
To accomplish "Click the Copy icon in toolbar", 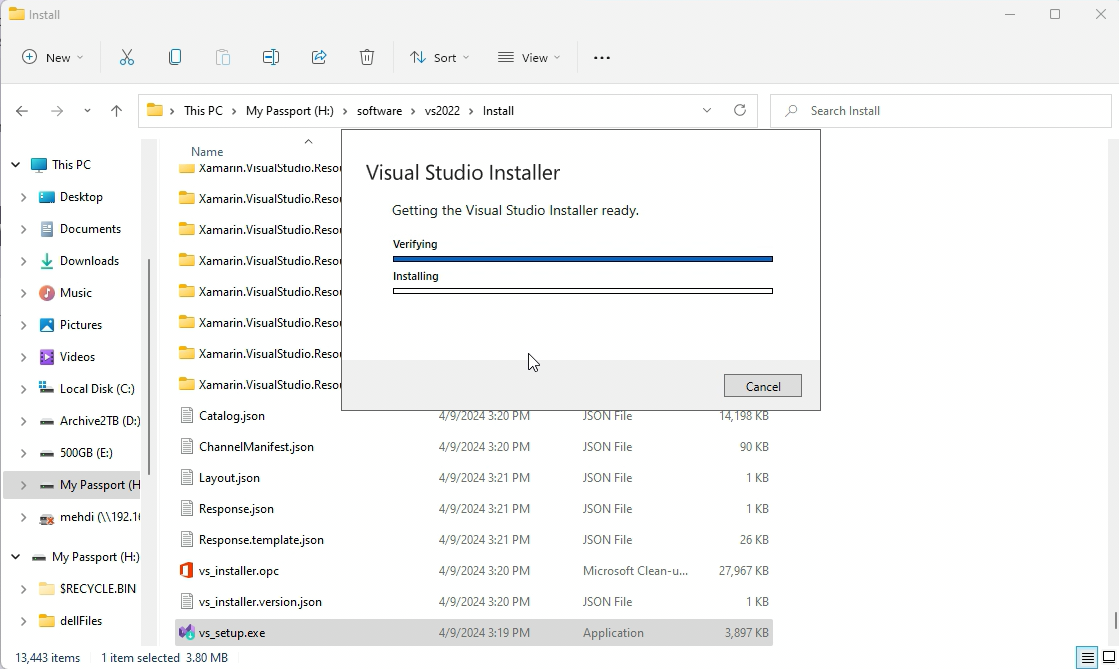I will click(x=175, y=57).
